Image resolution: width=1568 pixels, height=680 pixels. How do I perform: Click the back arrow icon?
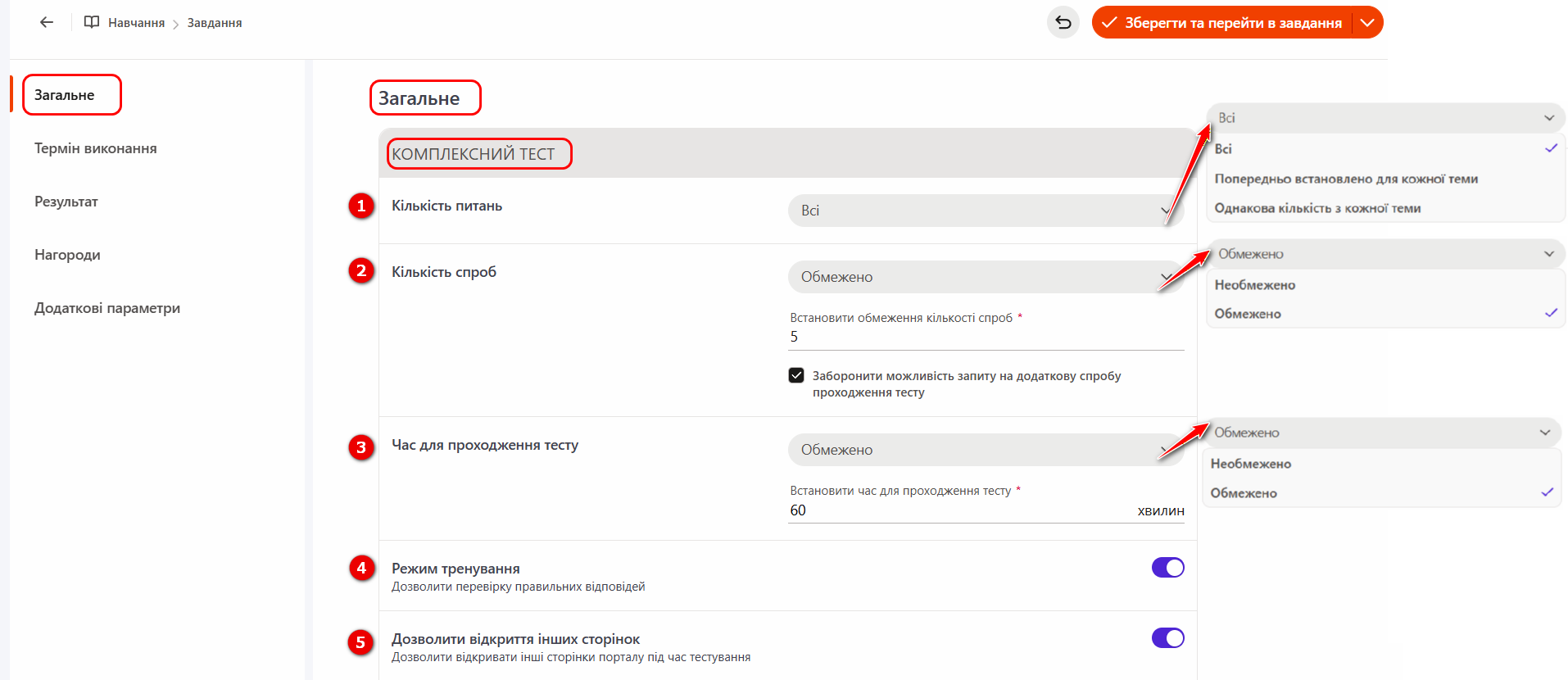click(47, 22)
